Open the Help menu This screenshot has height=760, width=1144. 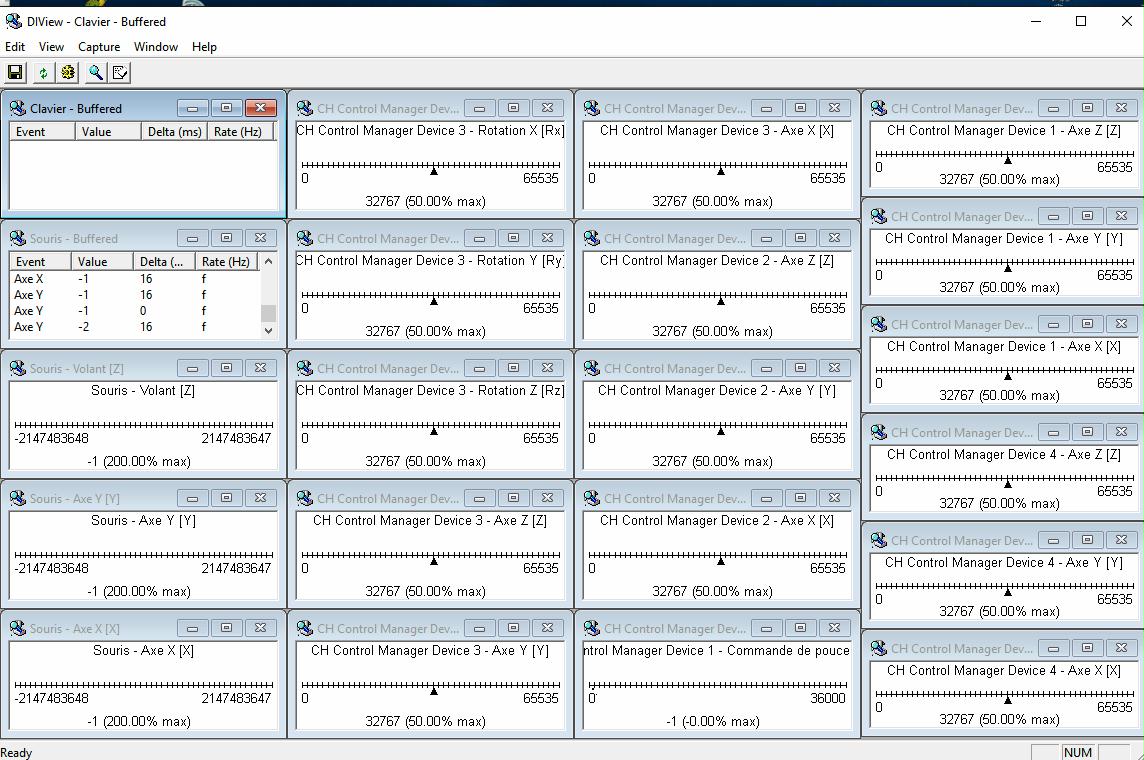[x=204, y=47]
